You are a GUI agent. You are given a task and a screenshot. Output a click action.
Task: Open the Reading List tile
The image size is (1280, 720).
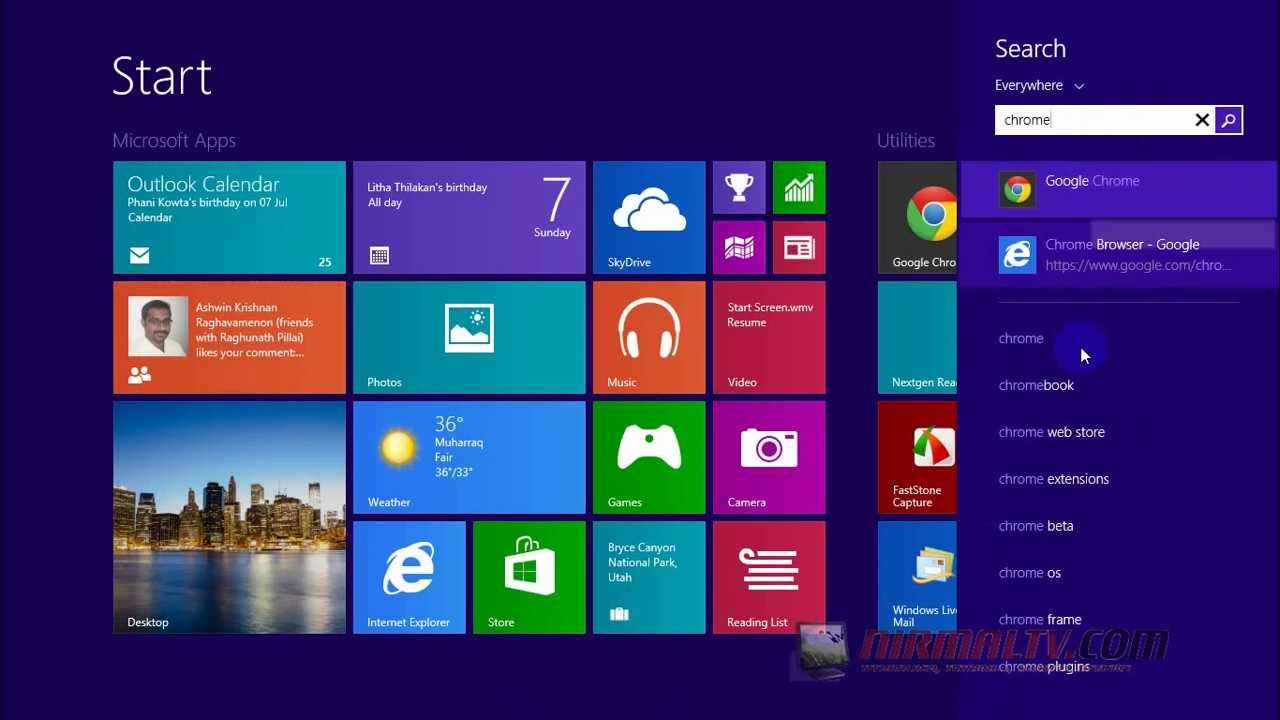click(769, 577)
